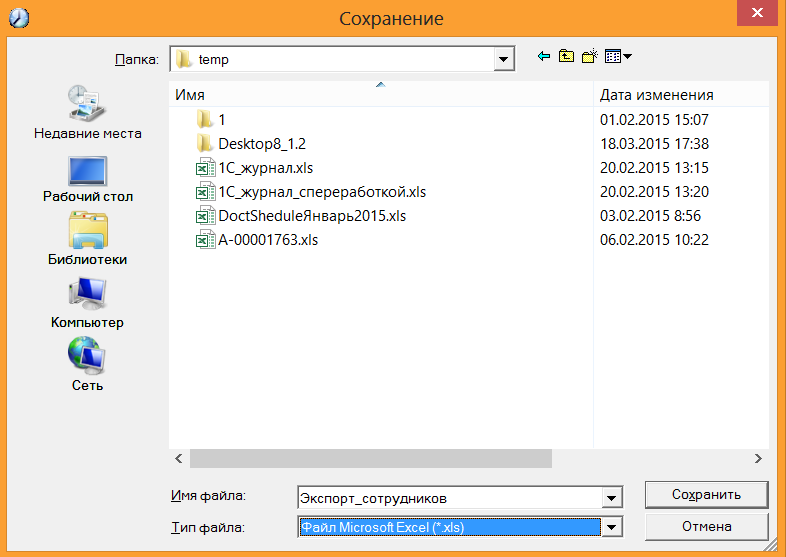Select date 18.03.2015 17:38

click(x=654, y=144)
